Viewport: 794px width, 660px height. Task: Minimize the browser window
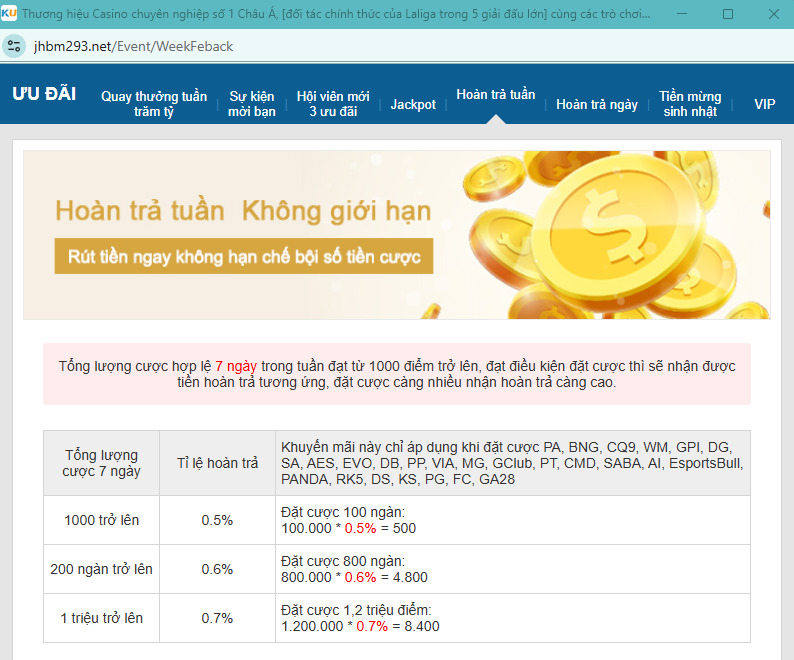[681, 14]
